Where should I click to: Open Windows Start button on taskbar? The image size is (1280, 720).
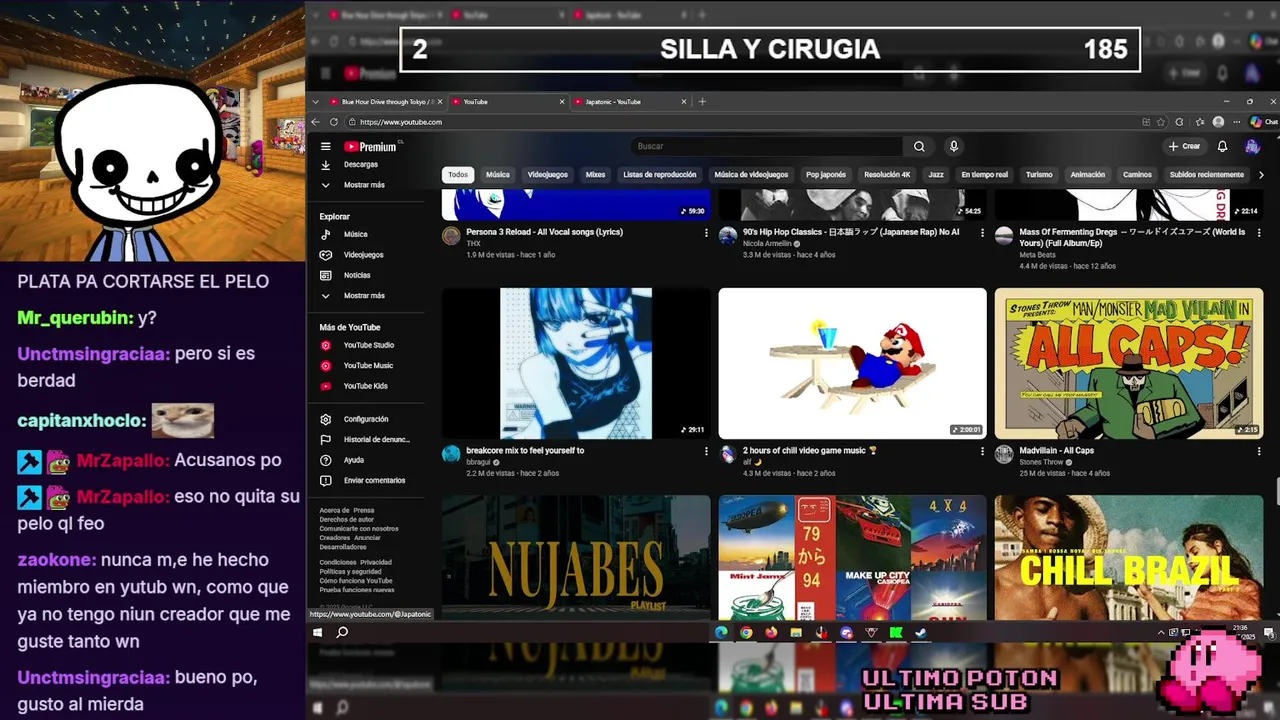pyautogui.click(x=318, y=632)
